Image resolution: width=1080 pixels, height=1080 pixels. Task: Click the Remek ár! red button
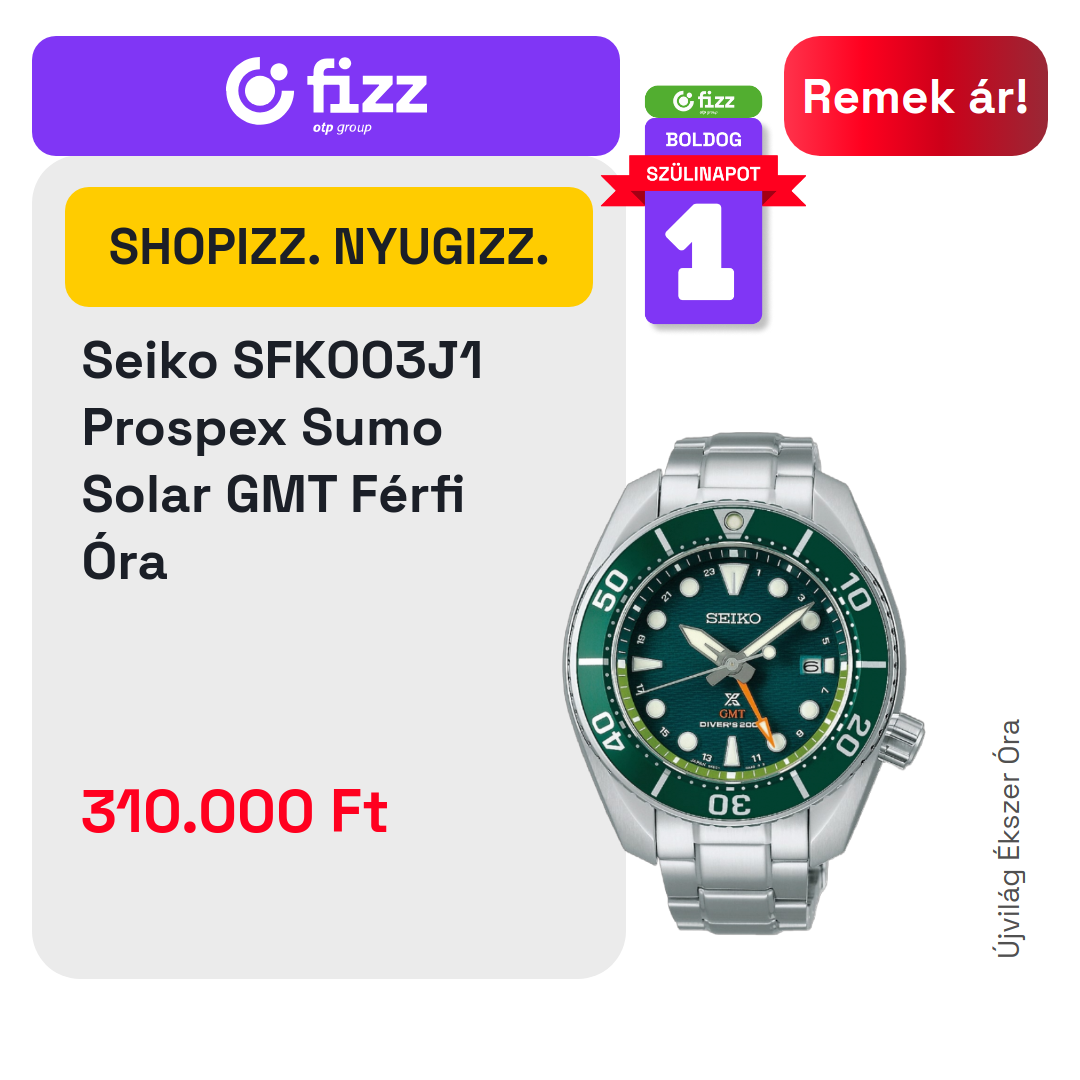tap(915, 96)
